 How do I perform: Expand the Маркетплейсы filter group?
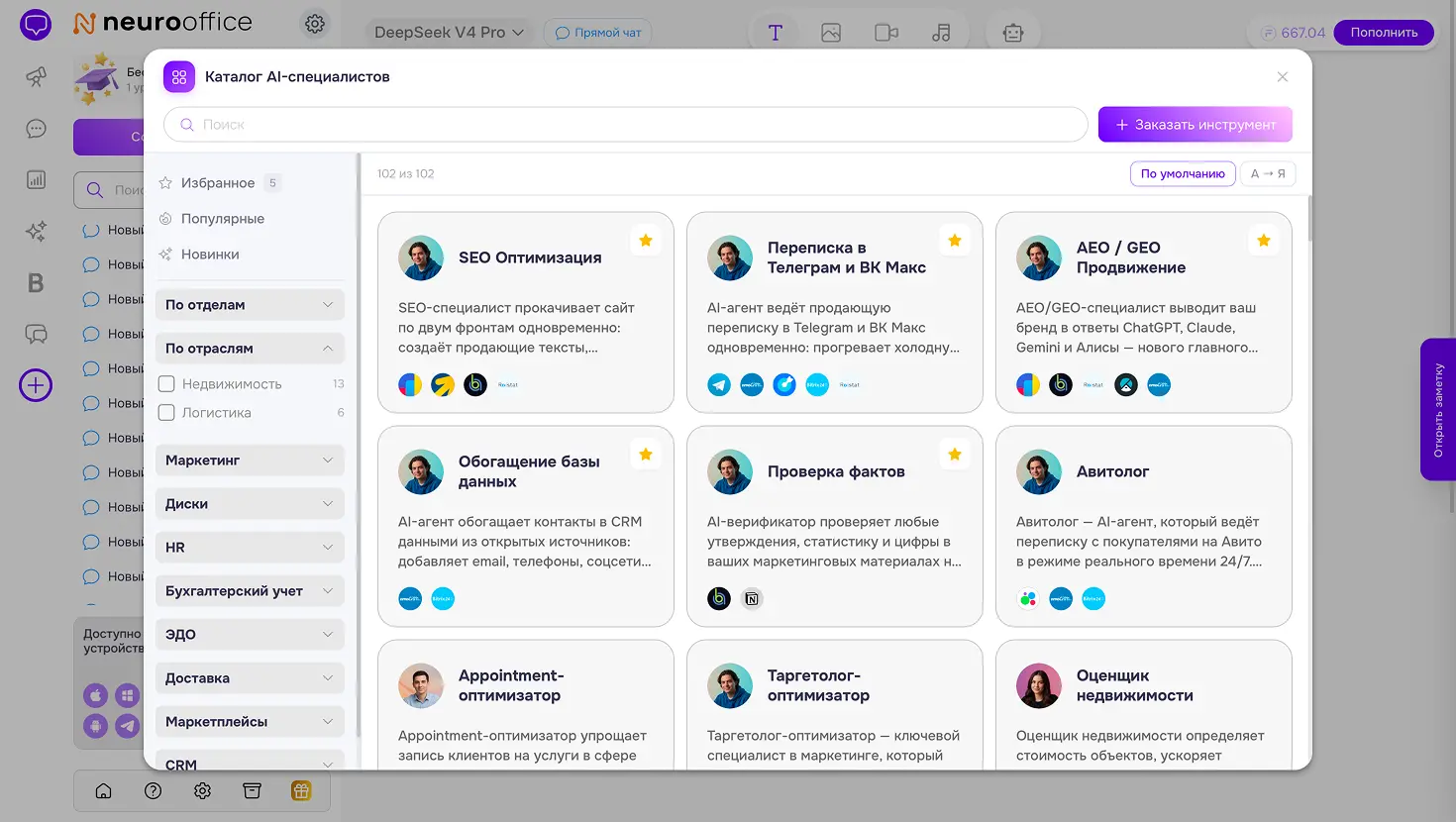(x=250, y=722)
